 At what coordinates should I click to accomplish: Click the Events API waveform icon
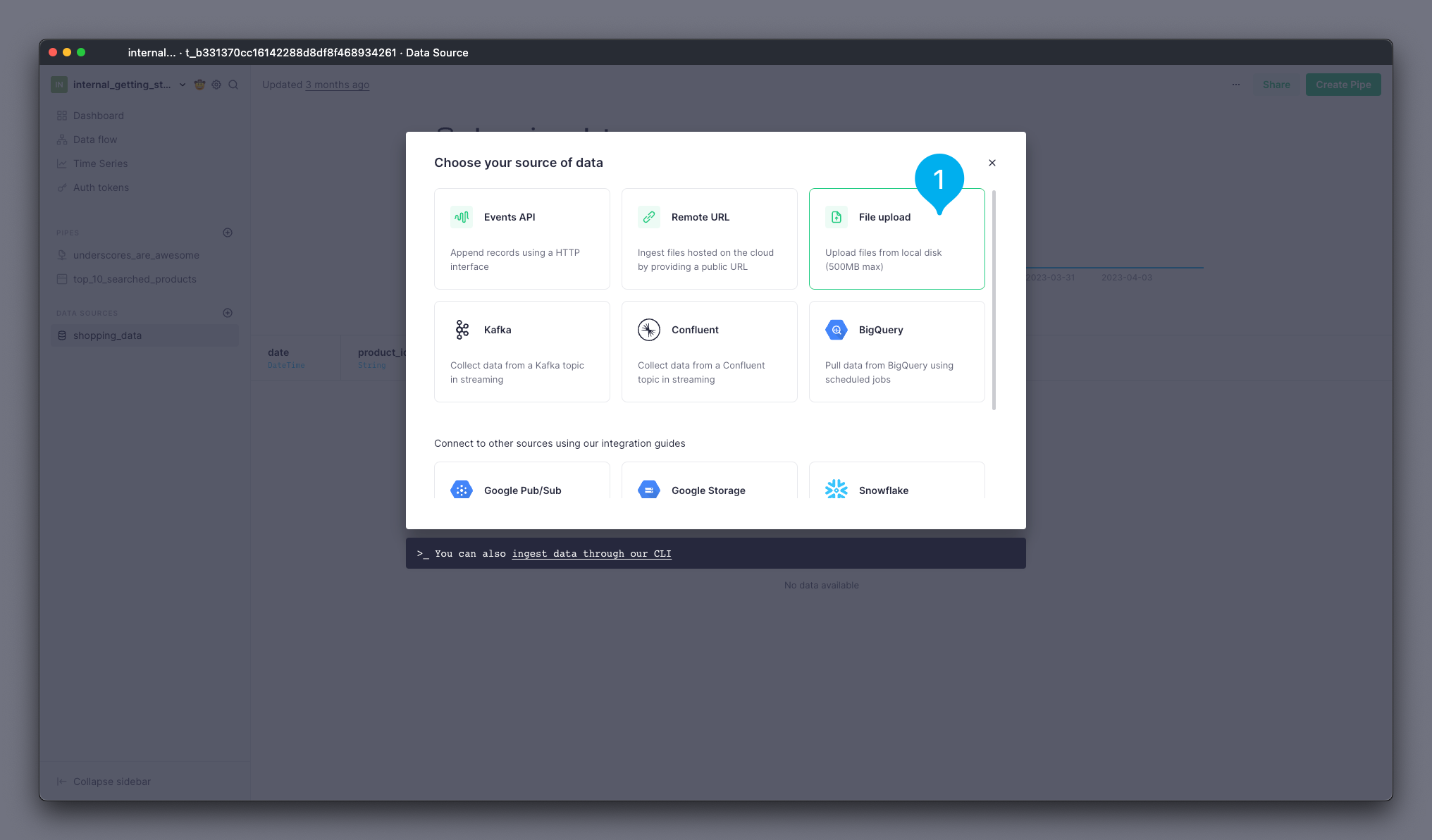point(462,217)
